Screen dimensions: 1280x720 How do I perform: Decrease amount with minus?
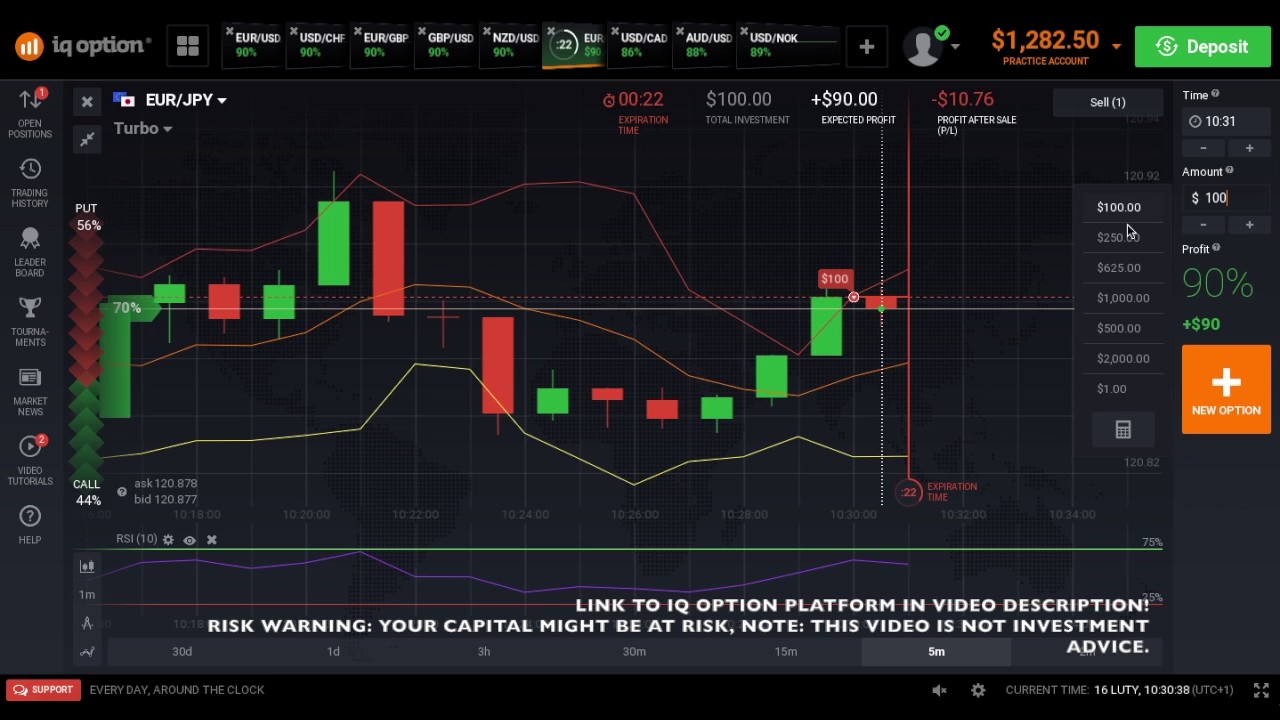pos(1203,225)
